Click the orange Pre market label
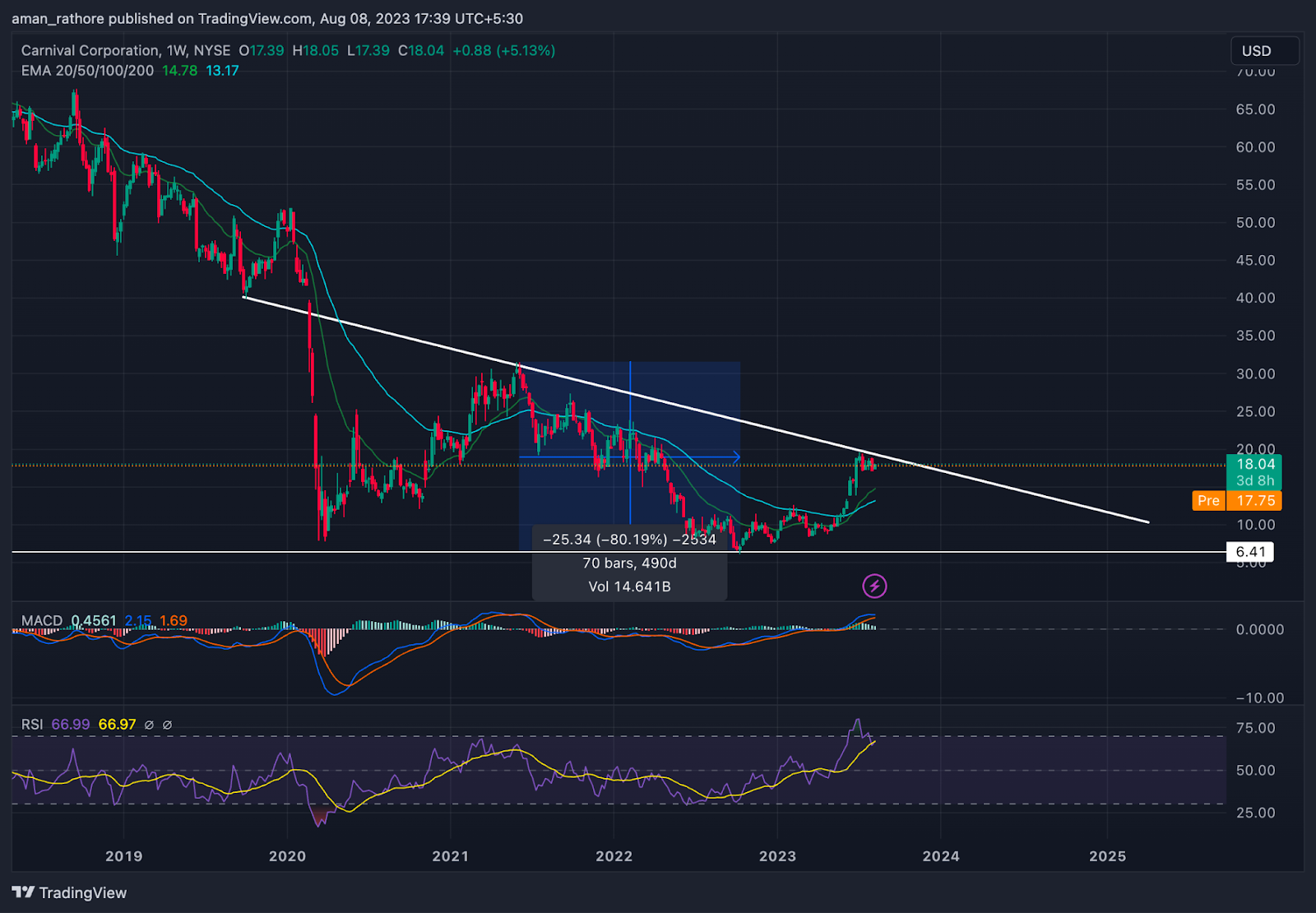This screenshot has width=1316, height=913. [1208, 500]
